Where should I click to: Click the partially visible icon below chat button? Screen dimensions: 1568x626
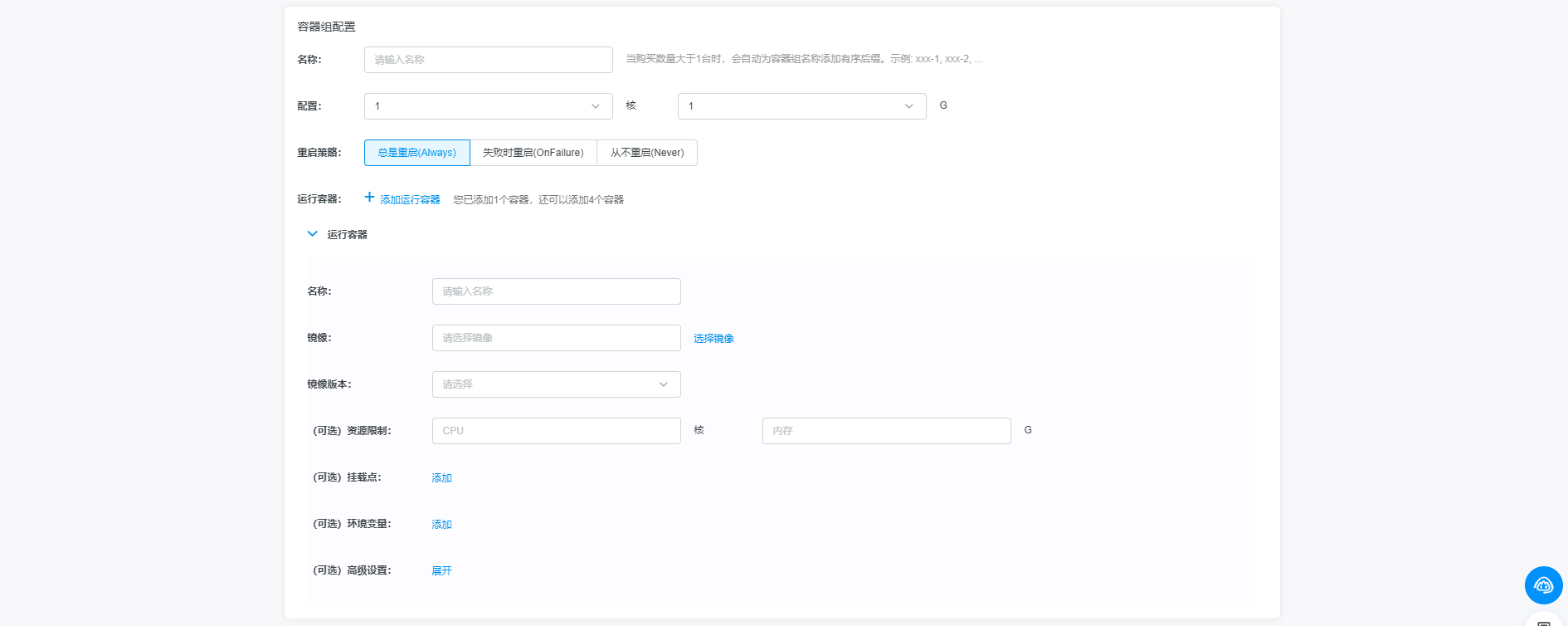1543,621
